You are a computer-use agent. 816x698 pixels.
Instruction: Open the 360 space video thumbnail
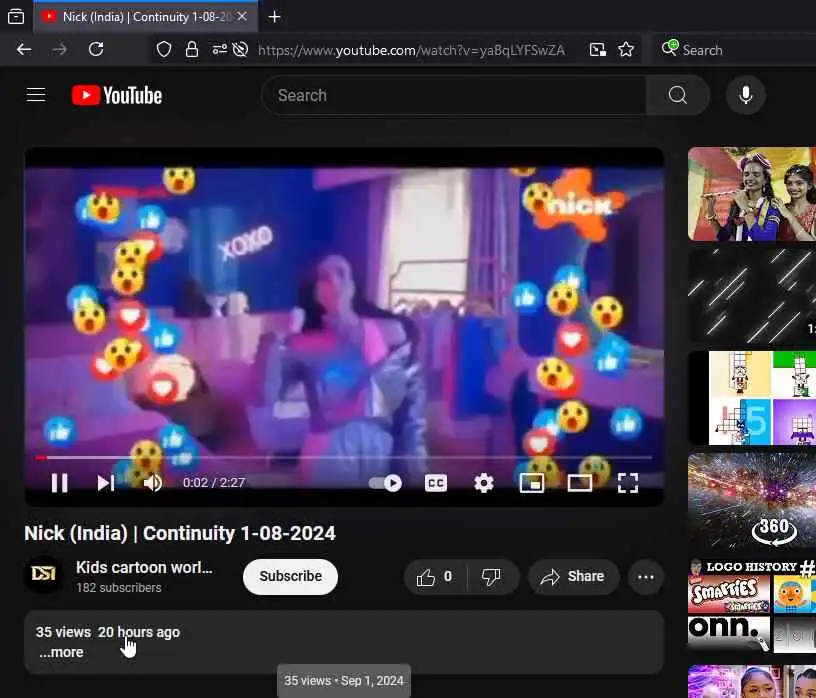tap(752, 500)
